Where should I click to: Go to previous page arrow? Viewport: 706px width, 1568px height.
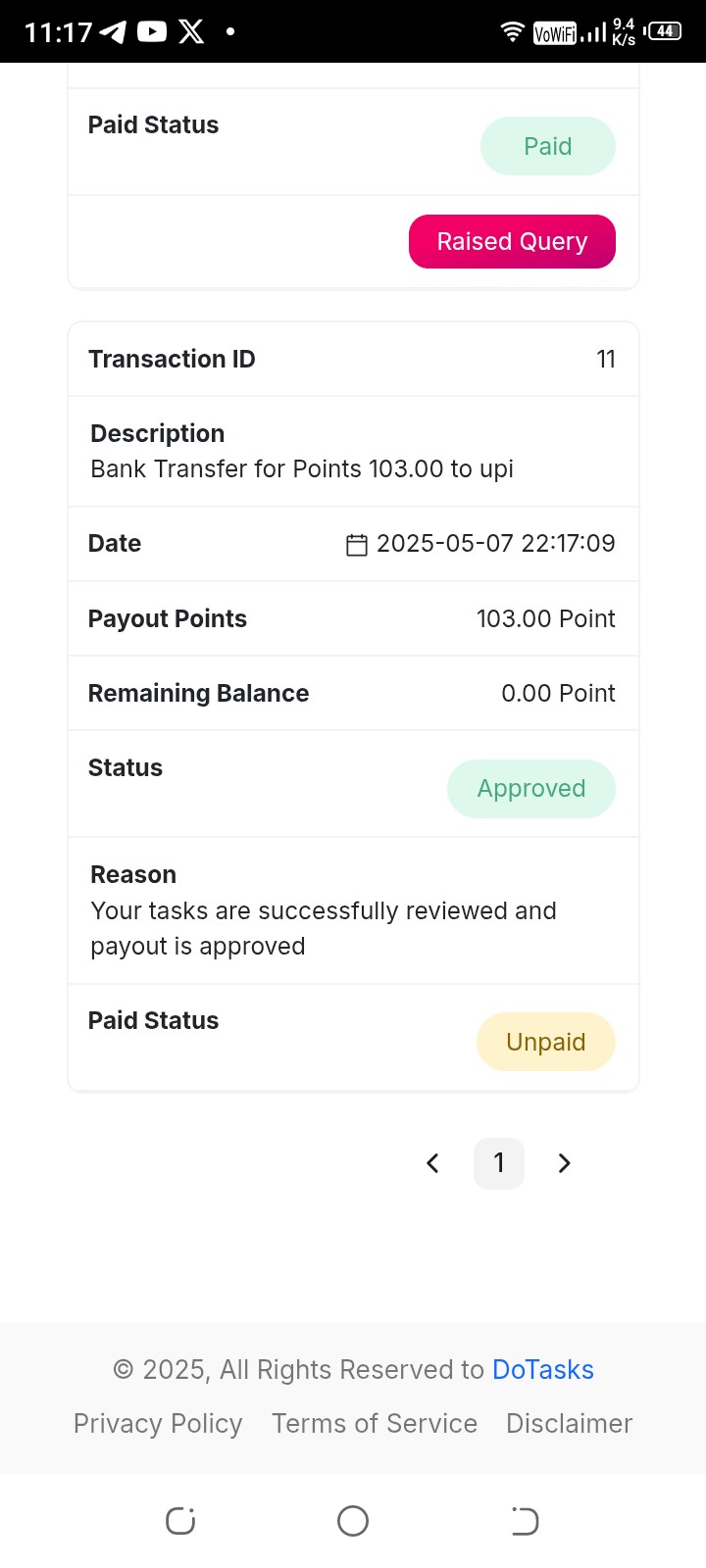click(432, 1163)
